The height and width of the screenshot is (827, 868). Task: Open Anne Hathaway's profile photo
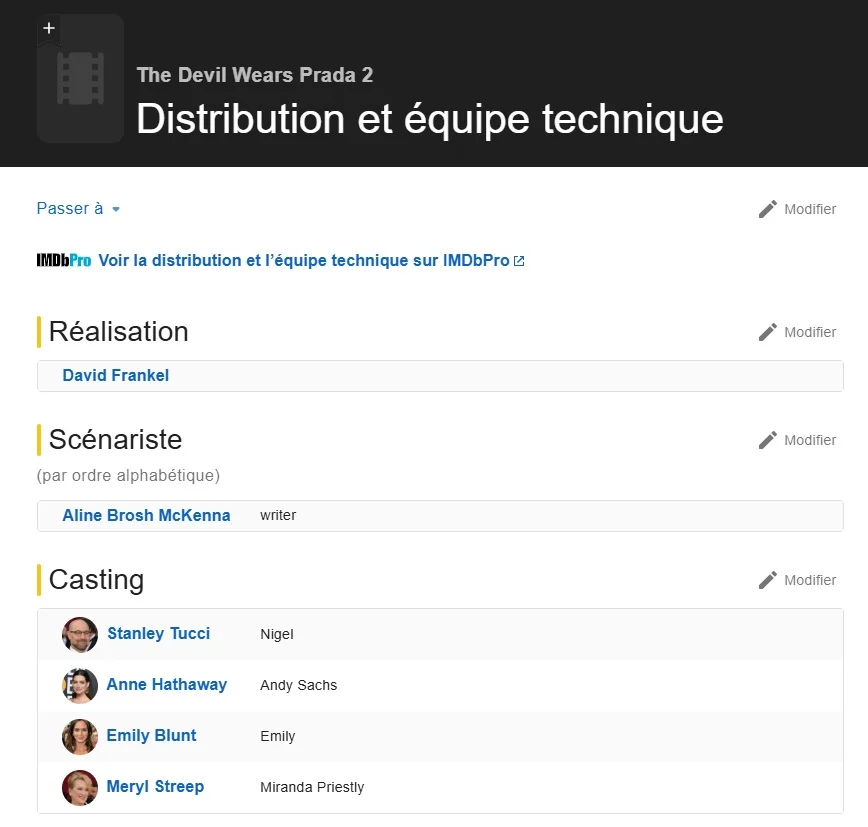pos(80,685)
